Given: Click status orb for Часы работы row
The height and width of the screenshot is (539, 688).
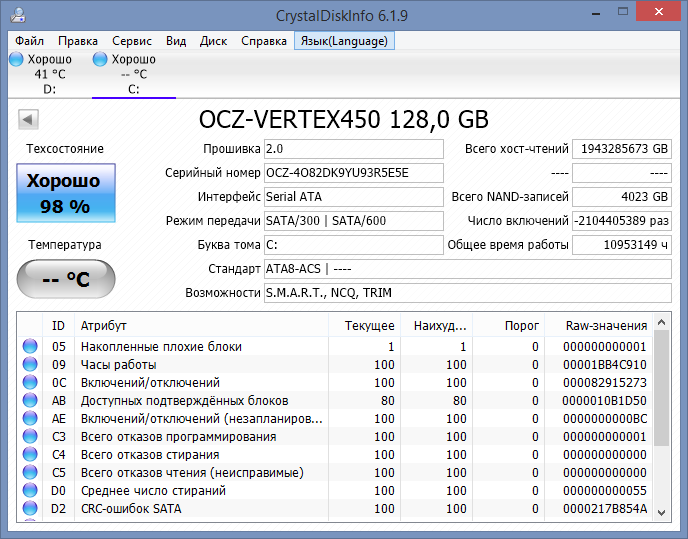Looking at the screenshot, I should coord(30,365).
